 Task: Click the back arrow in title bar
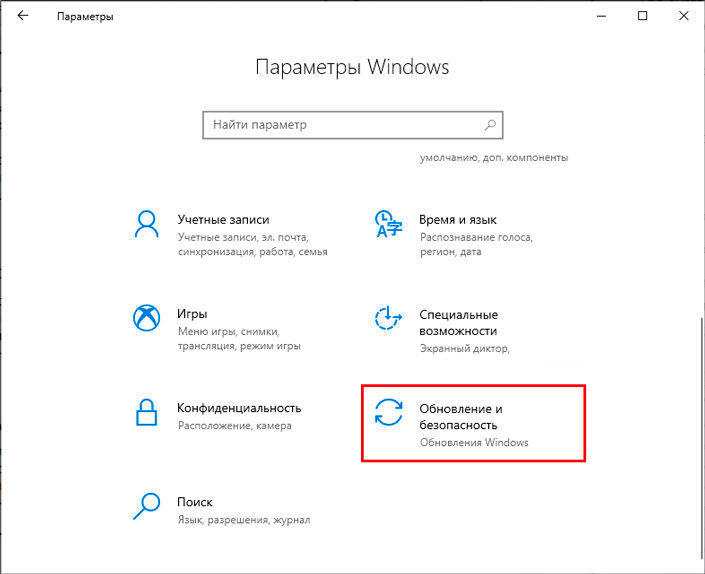[x=22, y=16]
